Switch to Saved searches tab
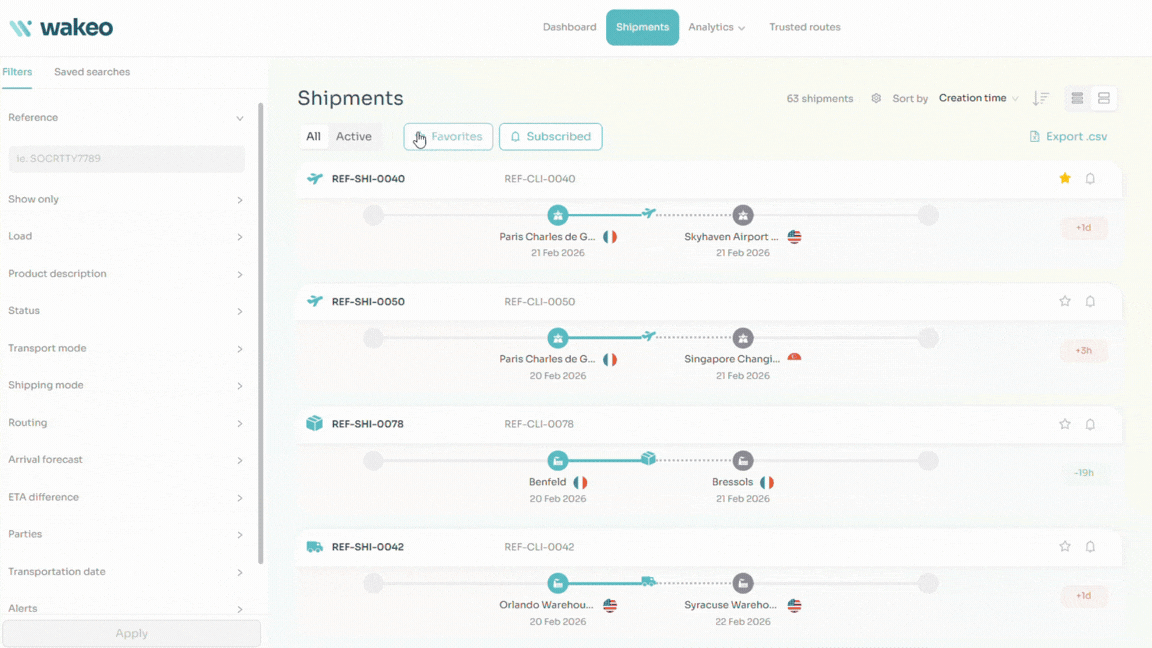 point(92,72)
